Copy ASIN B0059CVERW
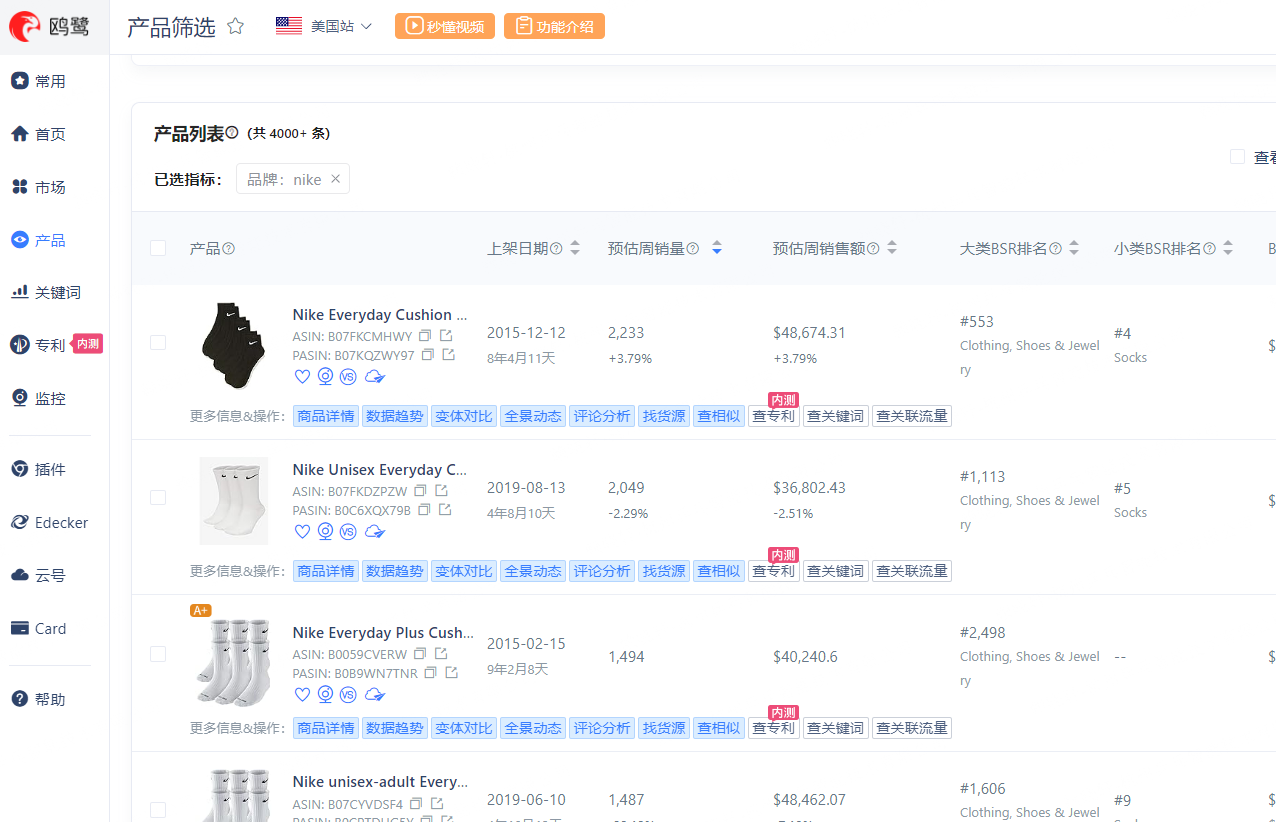Screen dimensions: 1276x822 pos(420,654)
